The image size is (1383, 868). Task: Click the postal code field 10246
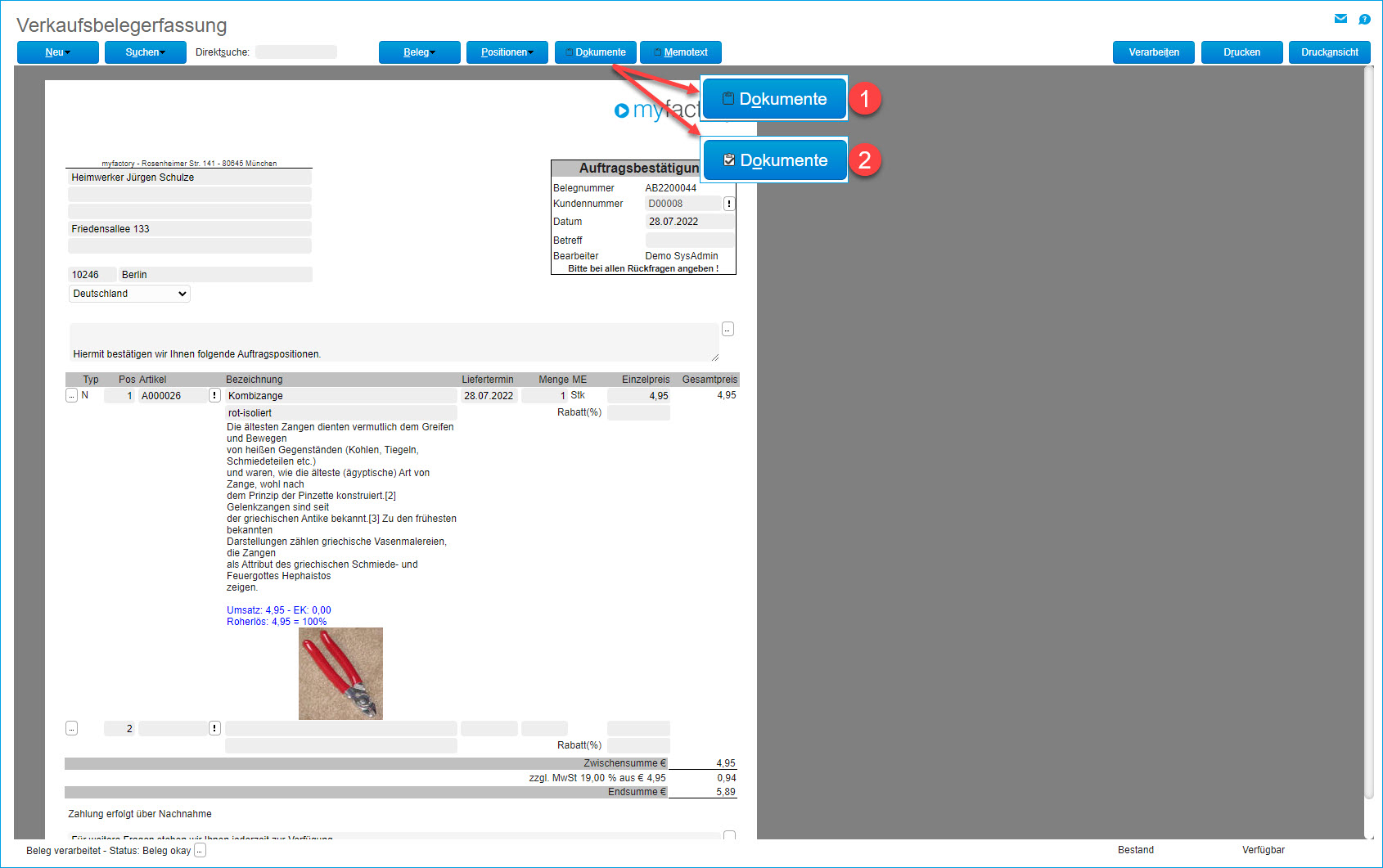point(92,275)
